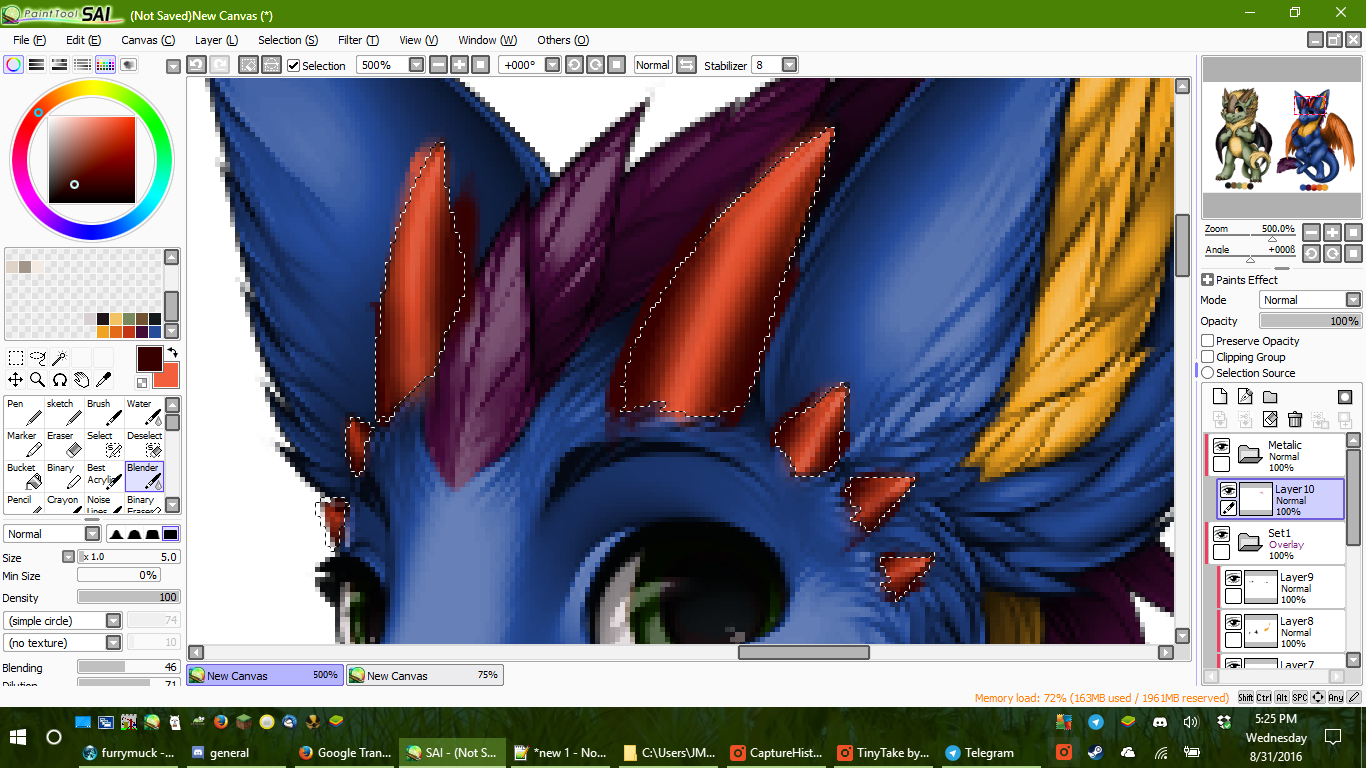The image size is (1366, 768).
Task: Activate the eyedropper color picker tool
Action: [103, 380]
